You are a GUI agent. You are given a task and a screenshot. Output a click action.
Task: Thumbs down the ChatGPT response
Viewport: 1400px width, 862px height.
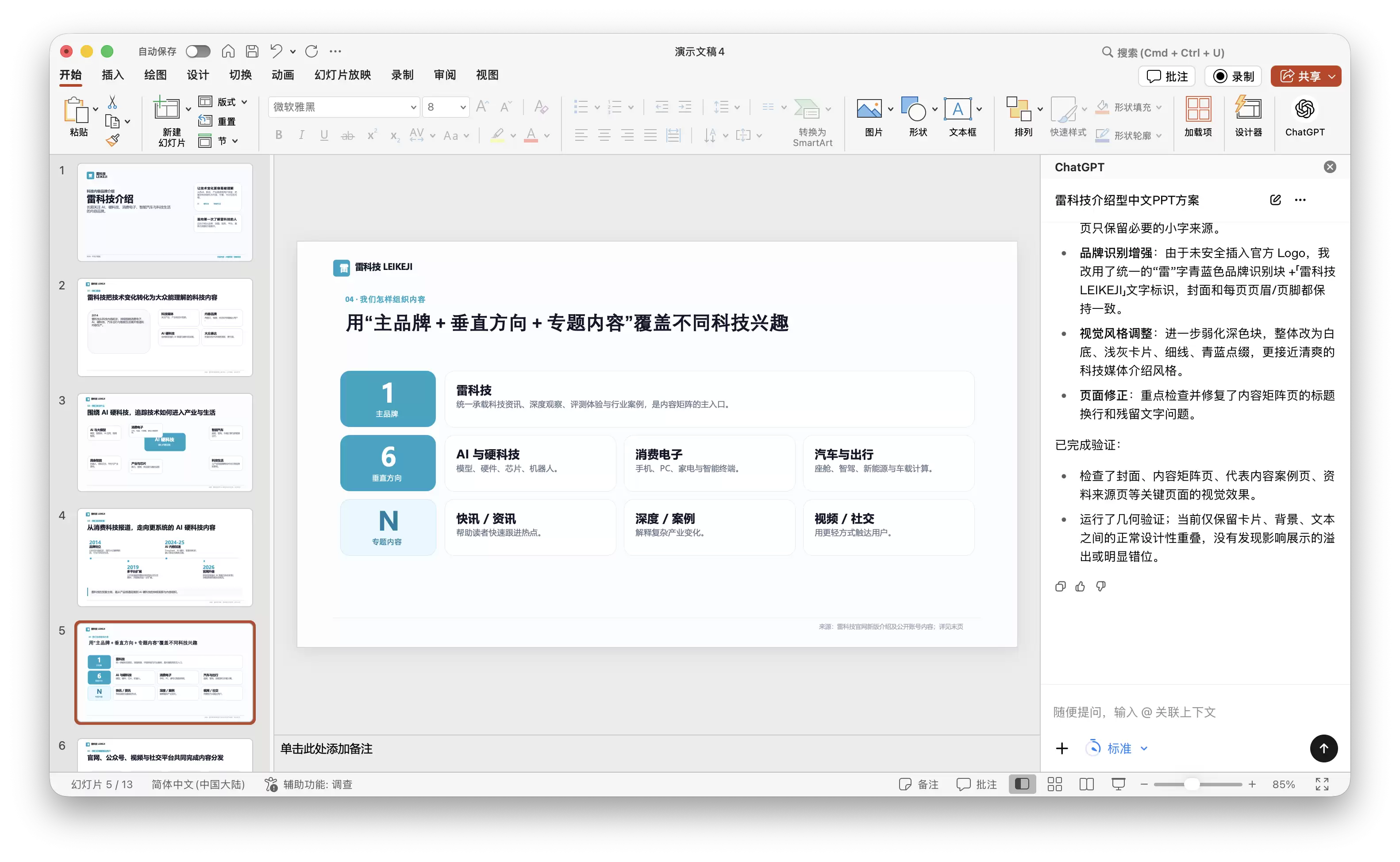[x=1101, y=586]
